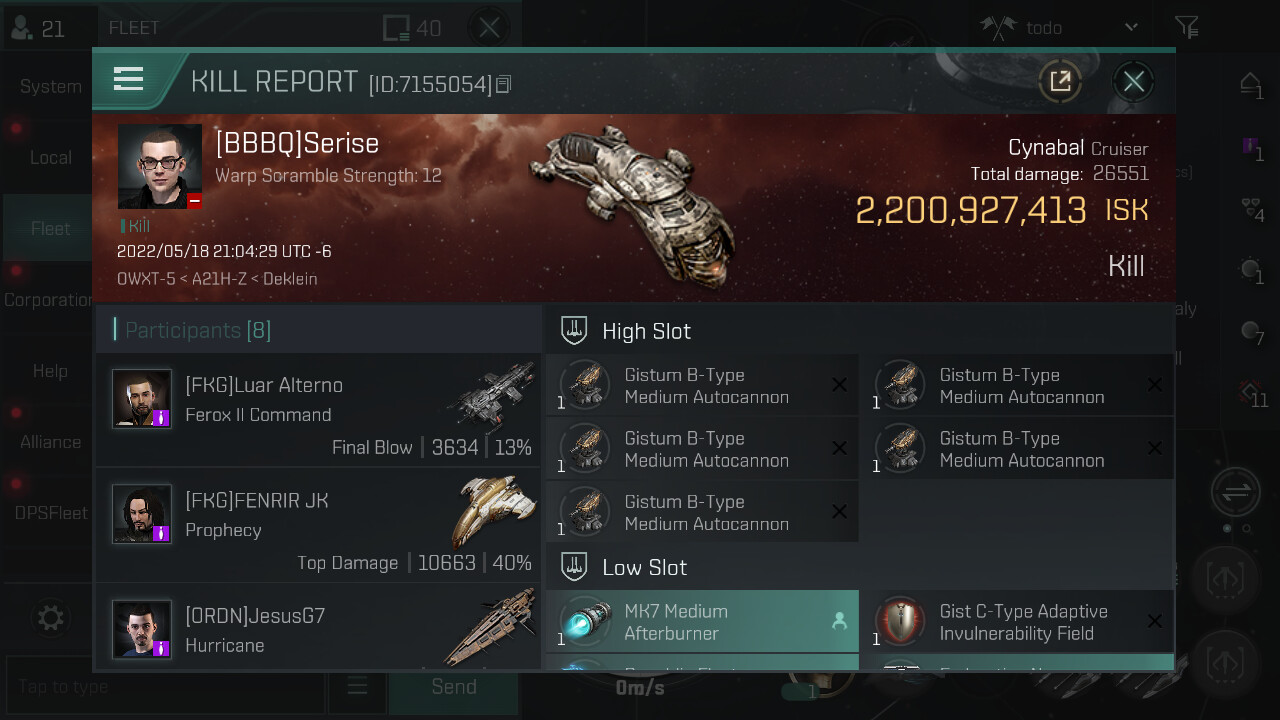1280x720 pixels.
Task: Send the chat message
Action: coord(454,686)
